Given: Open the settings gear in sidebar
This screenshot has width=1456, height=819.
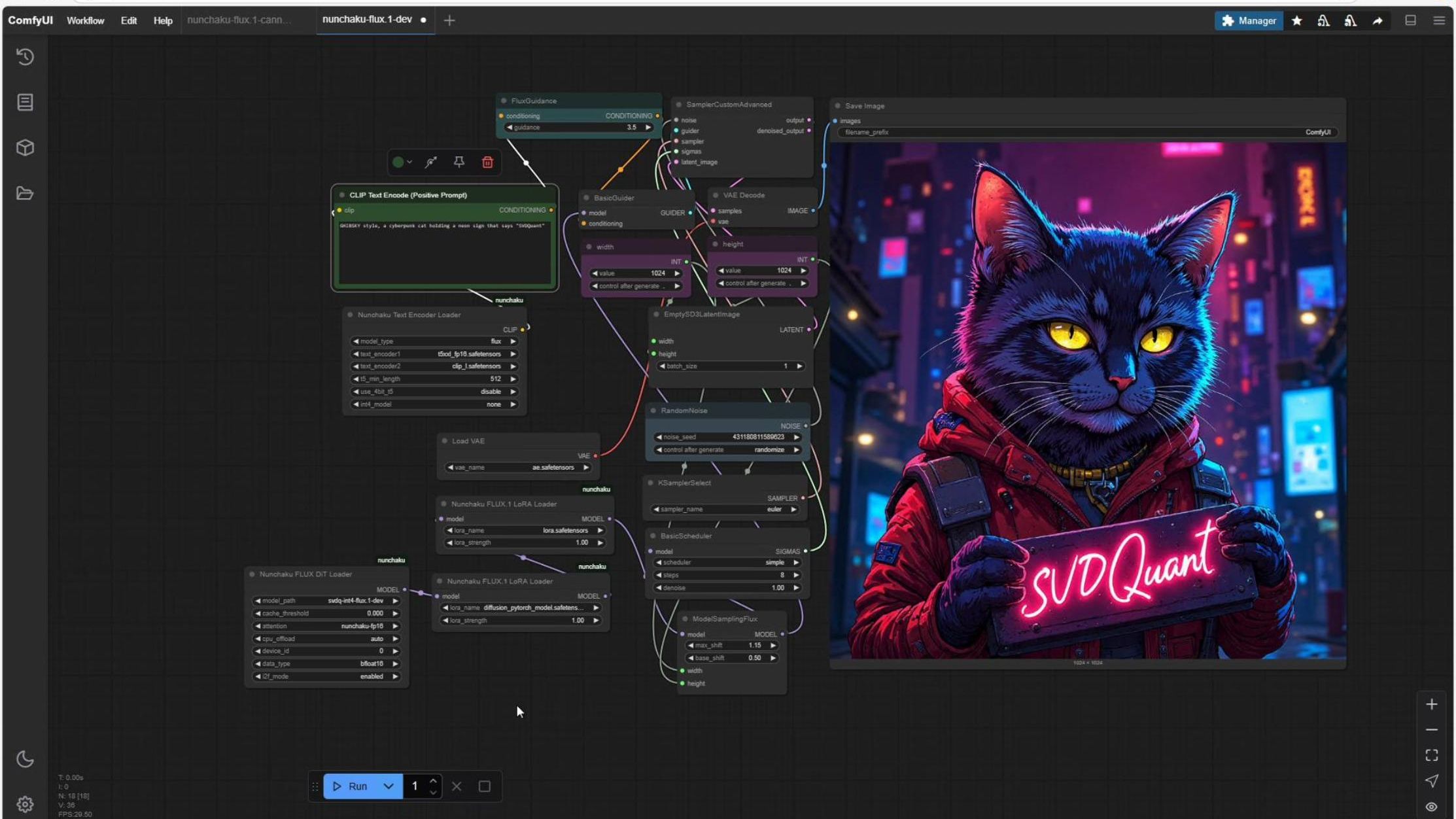Looking at the screenshot, I should click(x=25, y=804).
